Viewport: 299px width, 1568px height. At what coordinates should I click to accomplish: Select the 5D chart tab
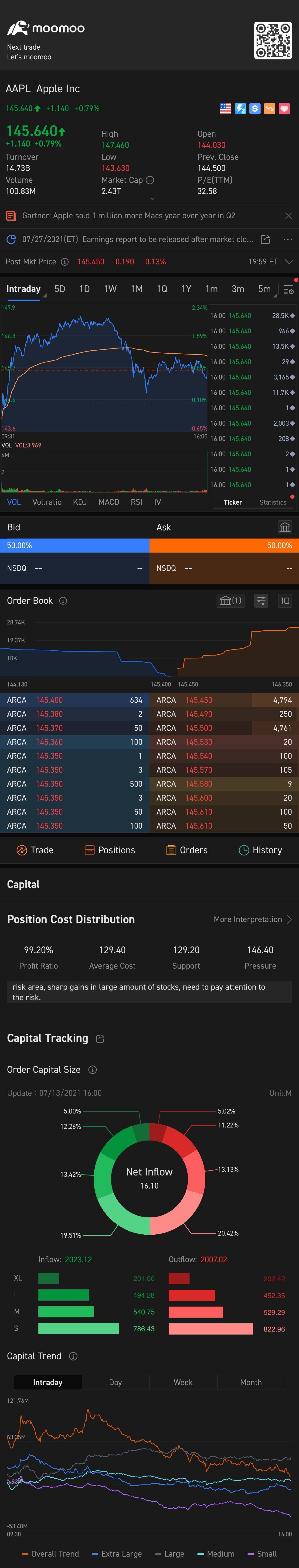[60, 289]
